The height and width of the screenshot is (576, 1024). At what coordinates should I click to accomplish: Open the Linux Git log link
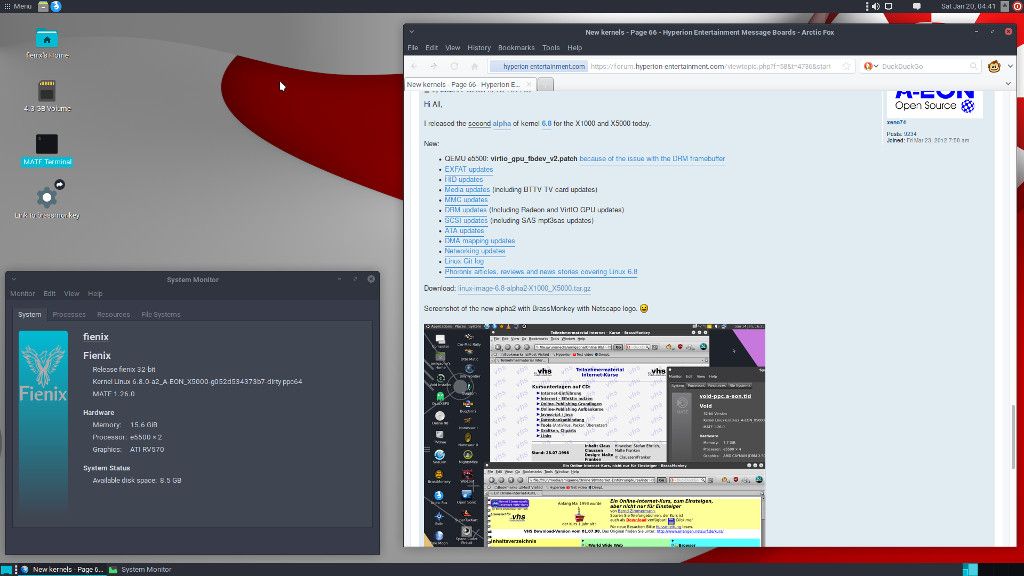point(464,261)
